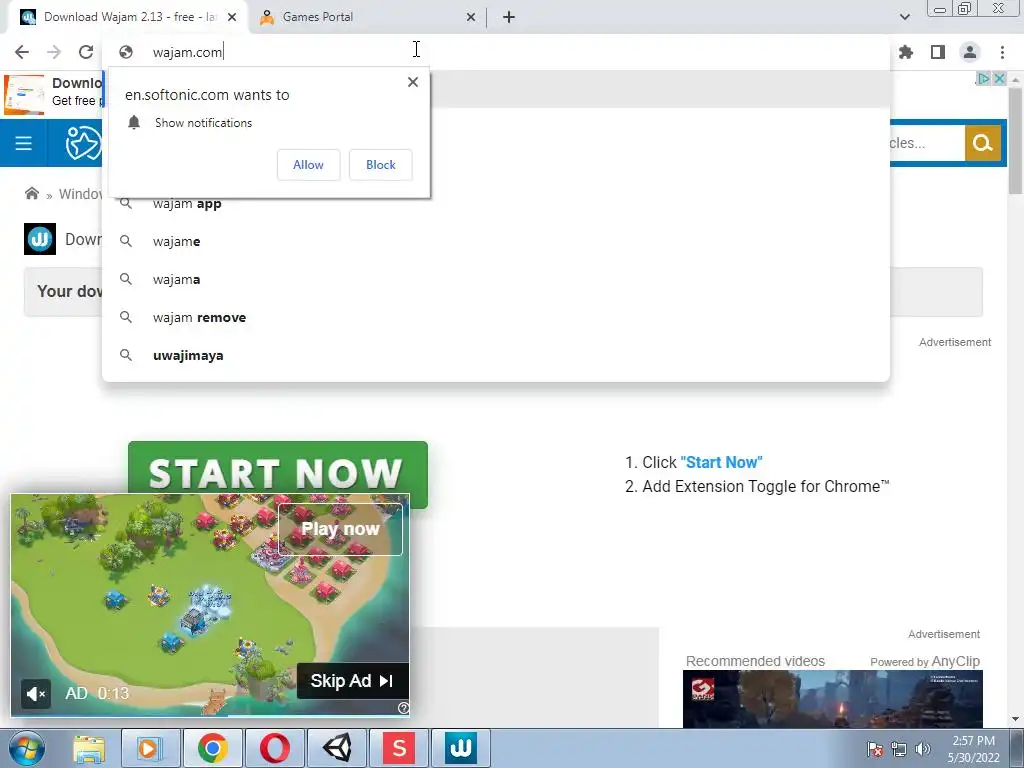The height and width of the screenshot is (768, 1024).
Task: Close the Download Wajam tab
Action: [232, 17]
